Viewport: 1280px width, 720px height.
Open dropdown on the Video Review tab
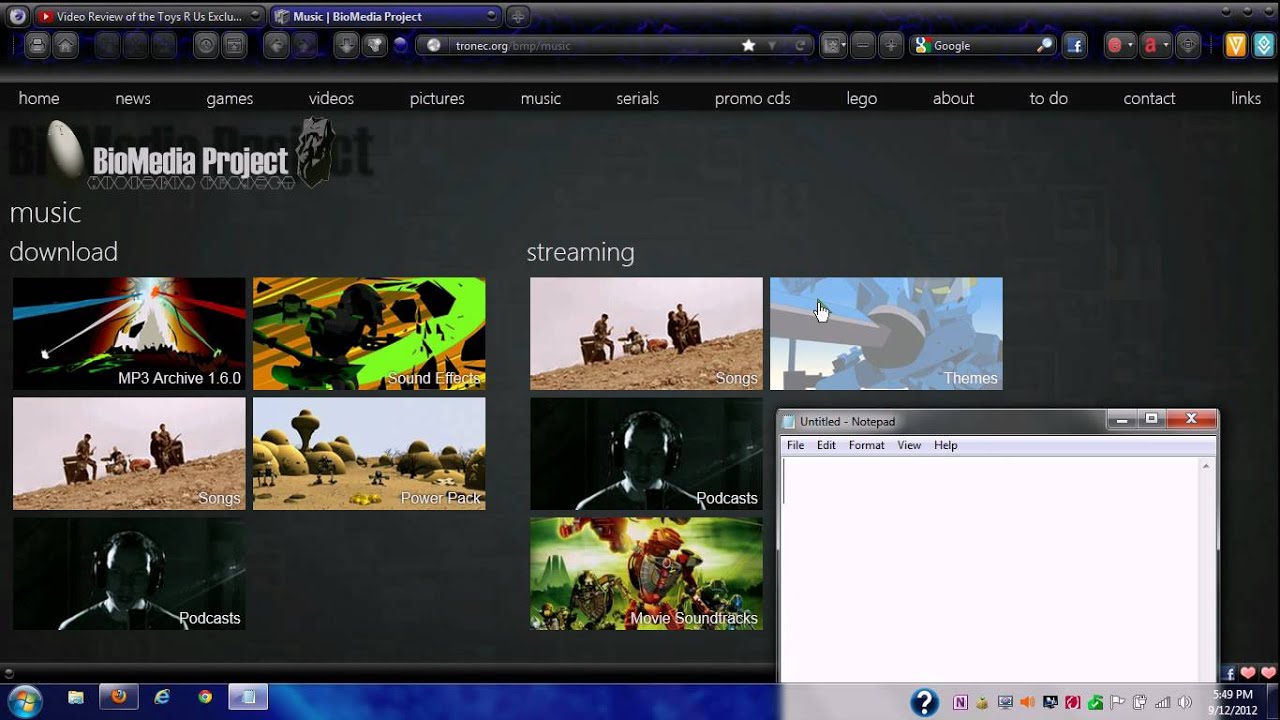click(x=255, y=16)
